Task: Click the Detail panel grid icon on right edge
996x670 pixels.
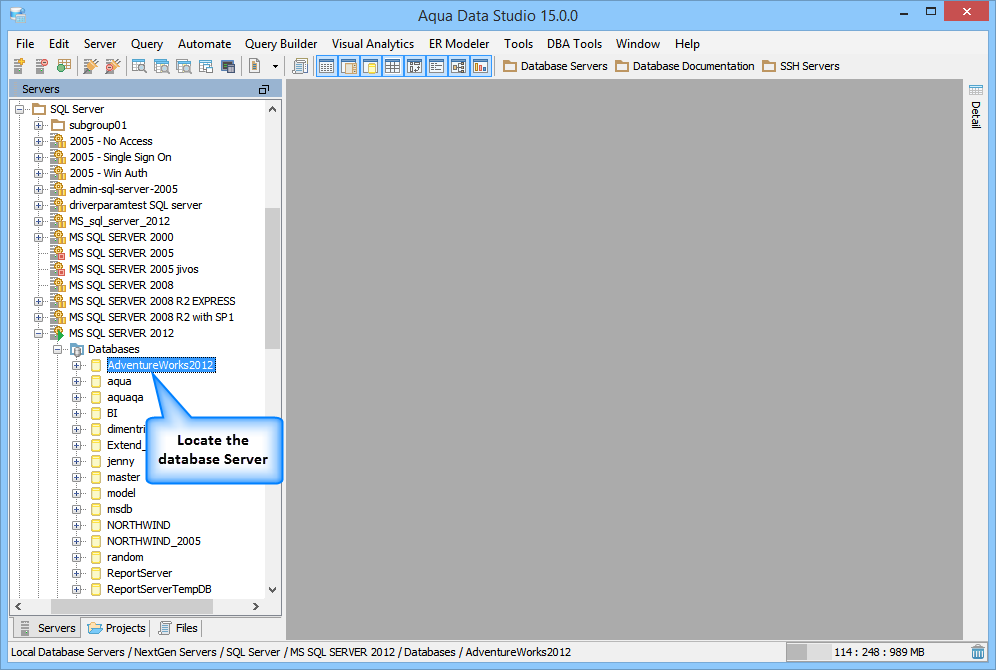Action: [x=976, y=90]
